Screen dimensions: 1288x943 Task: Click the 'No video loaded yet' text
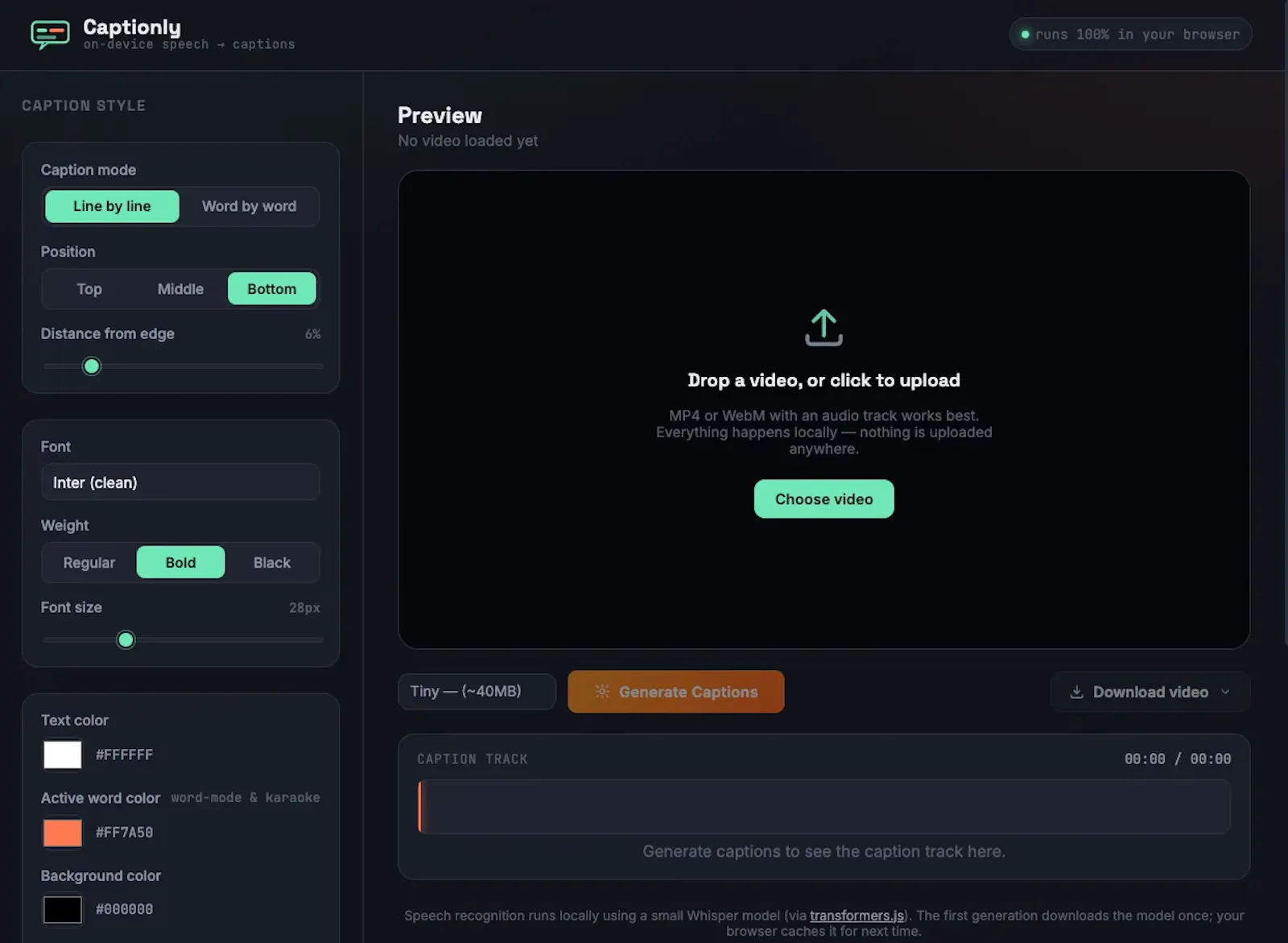tap(468, 140)
